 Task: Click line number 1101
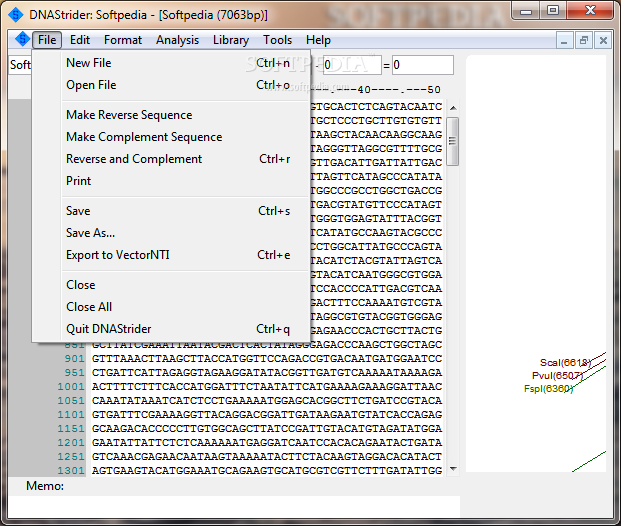tap(71, 415)
